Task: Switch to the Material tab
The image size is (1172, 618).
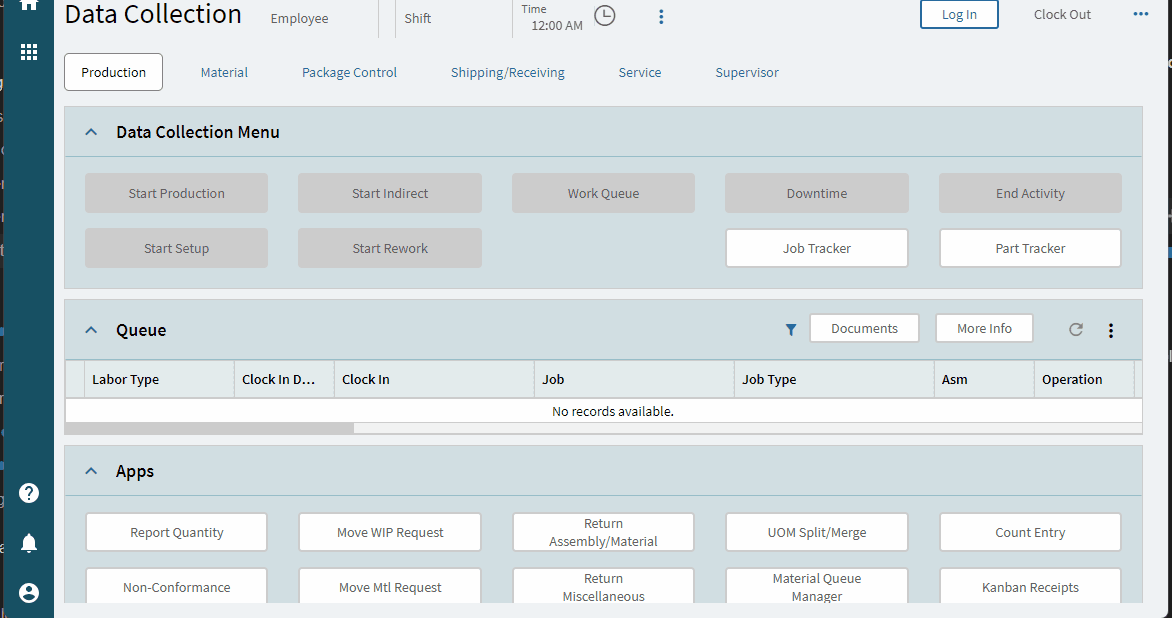Action: click(224, 72)
